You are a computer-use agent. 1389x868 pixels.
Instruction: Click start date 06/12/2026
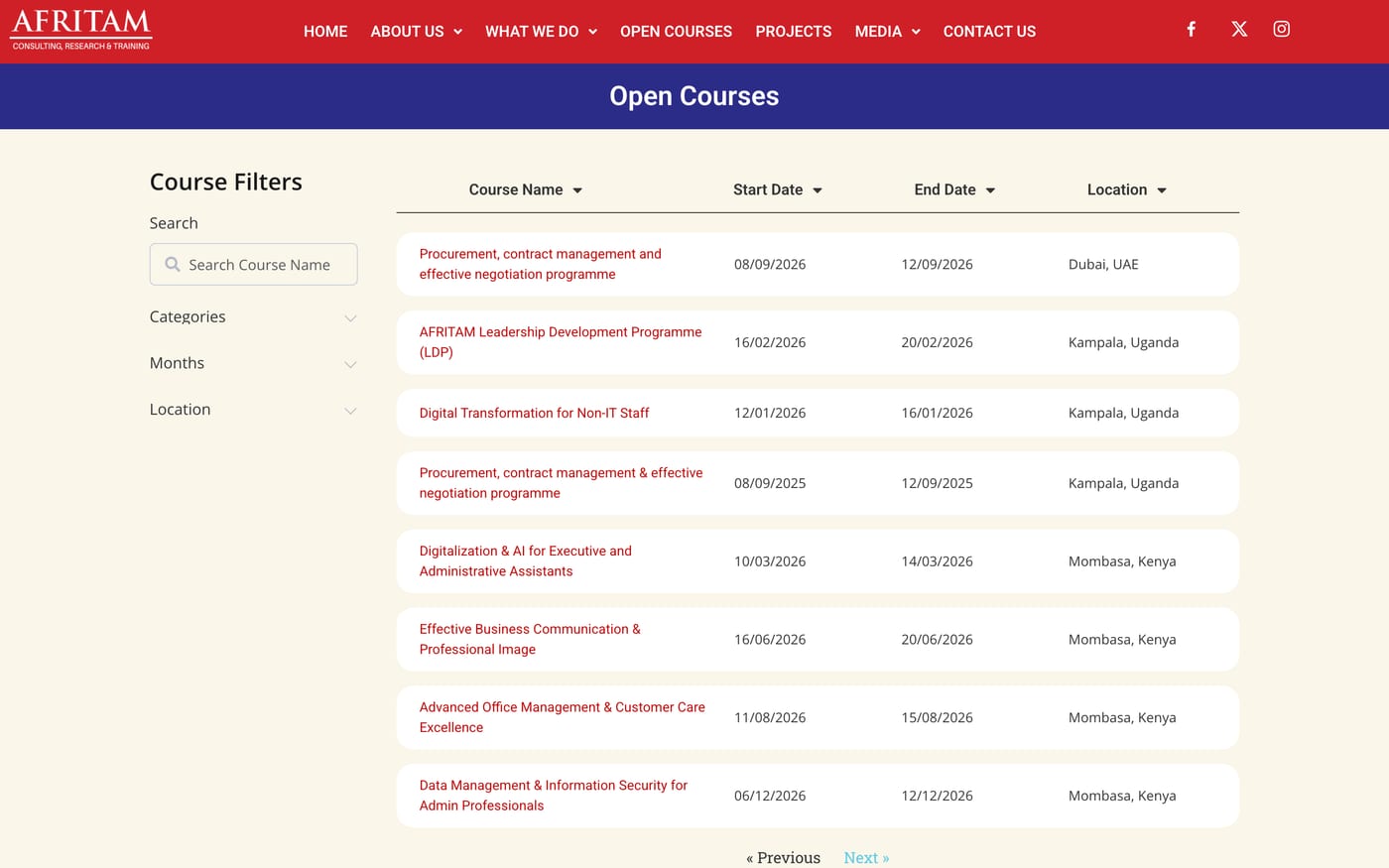pyautogui.click(x=770, y=796)
